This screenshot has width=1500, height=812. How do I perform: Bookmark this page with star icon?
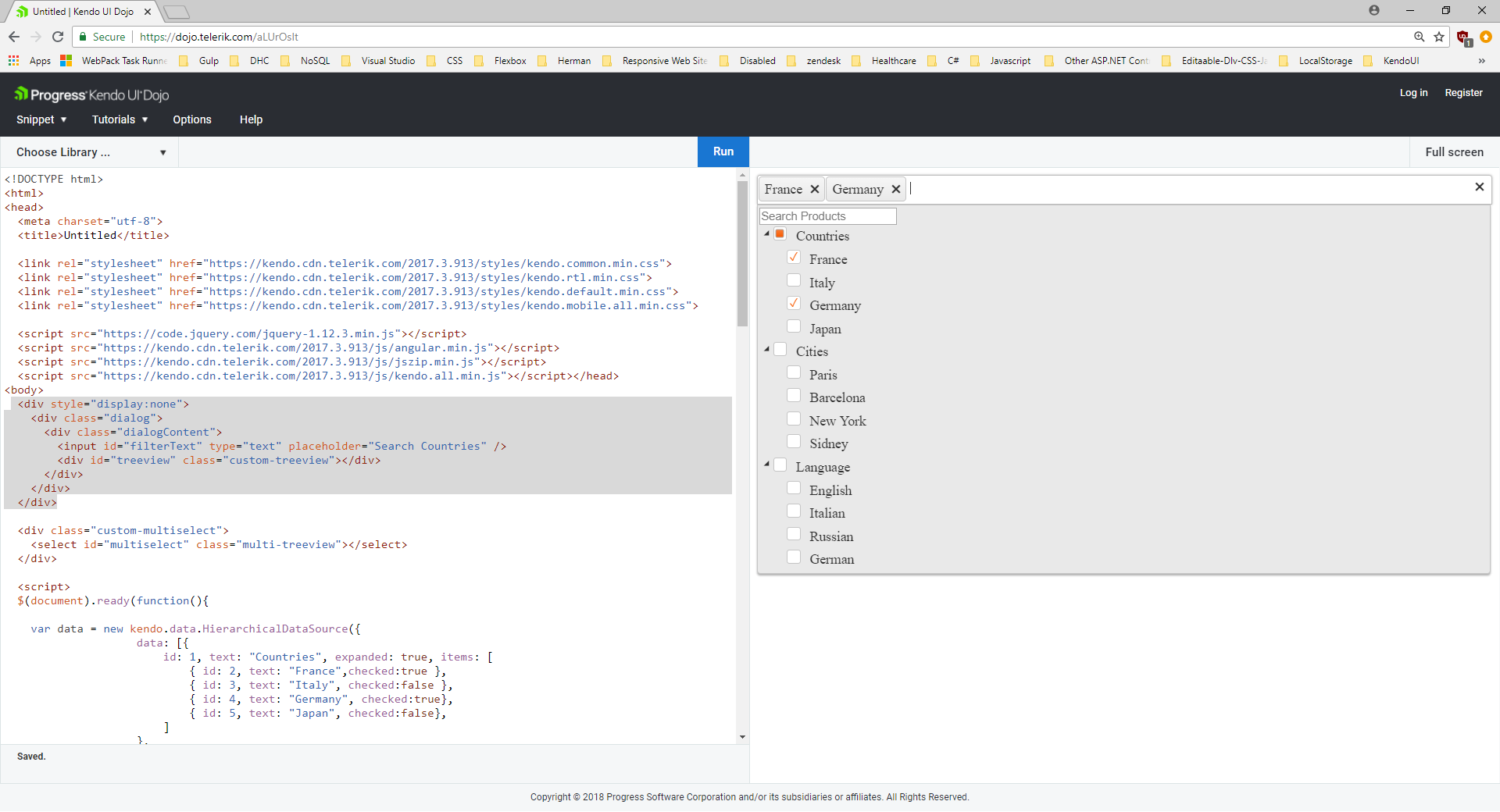[x=1439, y=37]
